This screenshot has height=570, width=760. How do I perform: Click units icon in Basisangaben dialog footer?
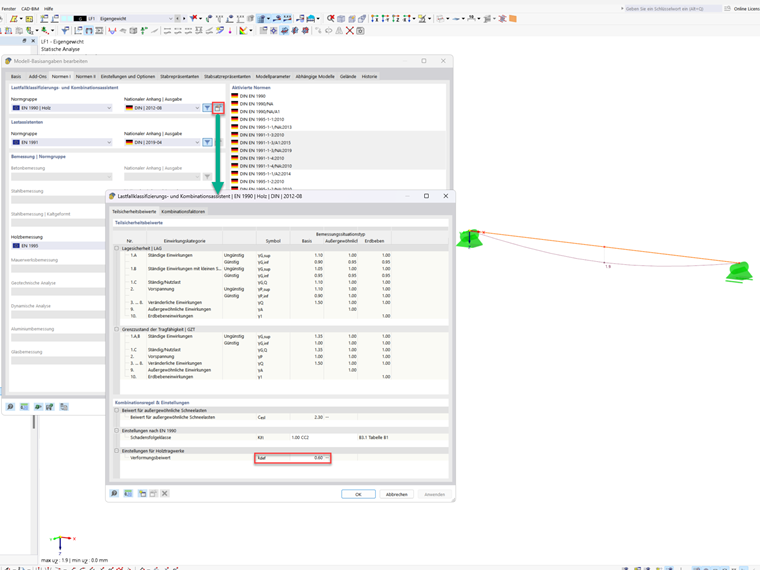point(24,407)
